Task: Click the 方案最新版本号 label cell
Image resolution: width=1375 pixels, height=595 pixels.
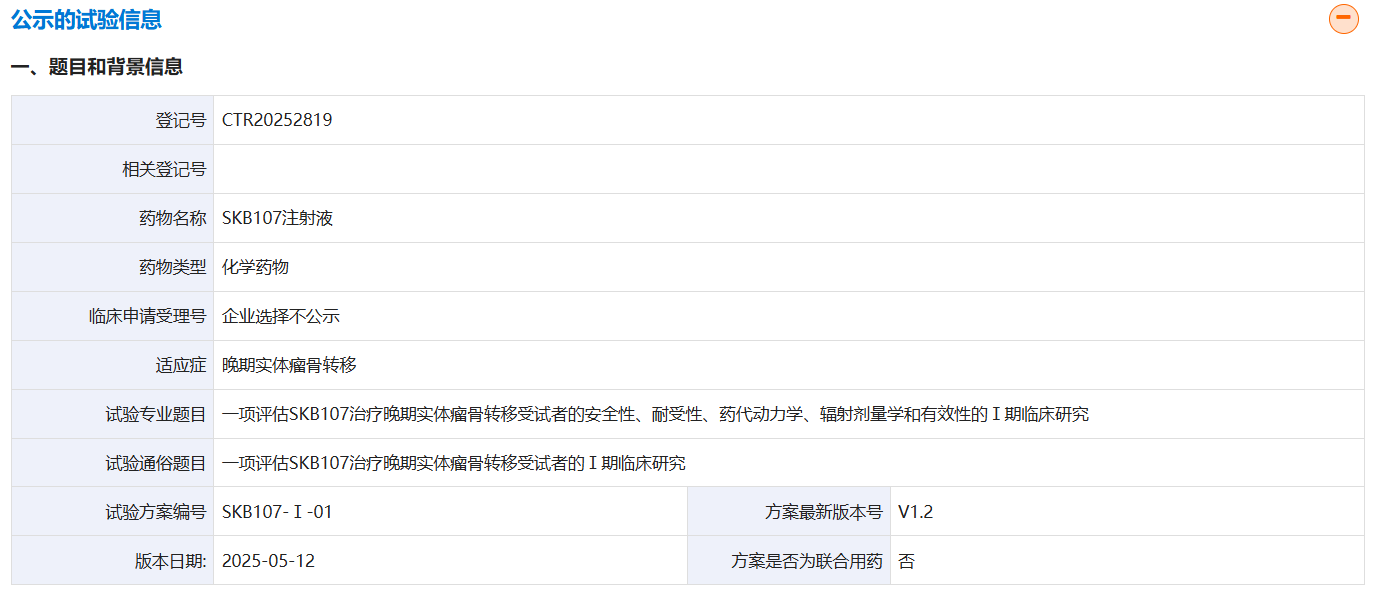Action: click(789, 512)
